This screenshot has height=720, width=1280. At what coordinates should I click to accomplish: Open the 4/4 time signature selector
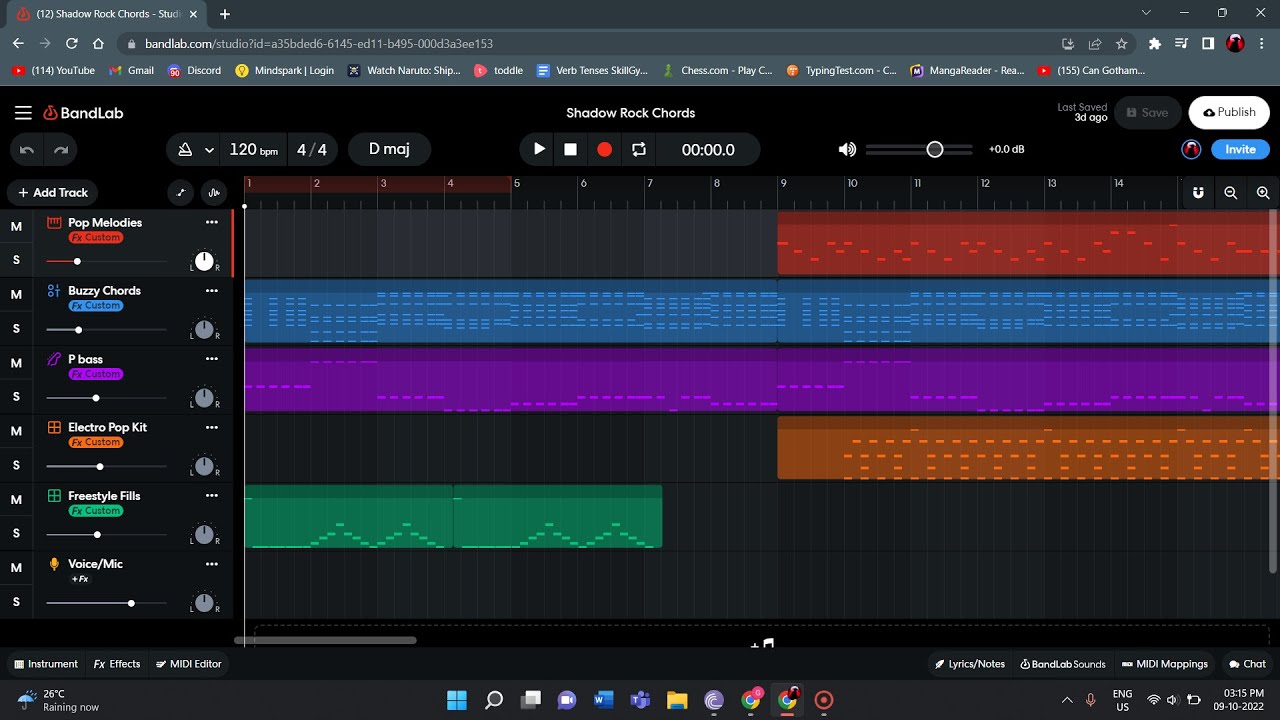pos(312,150)
